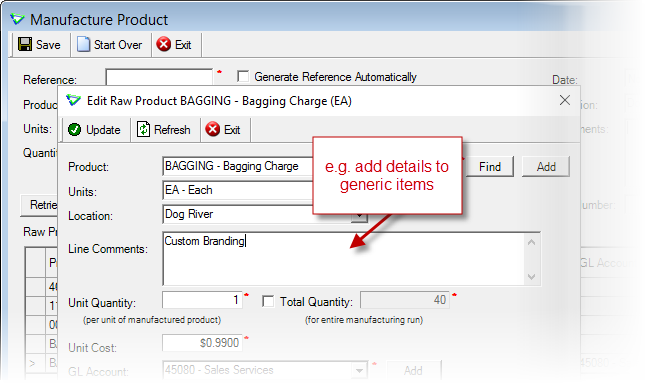This screenshot has width=653, height=387.
Task: Click the Line Comments scrollbar down arrow
Action: [x=531, y=276]
